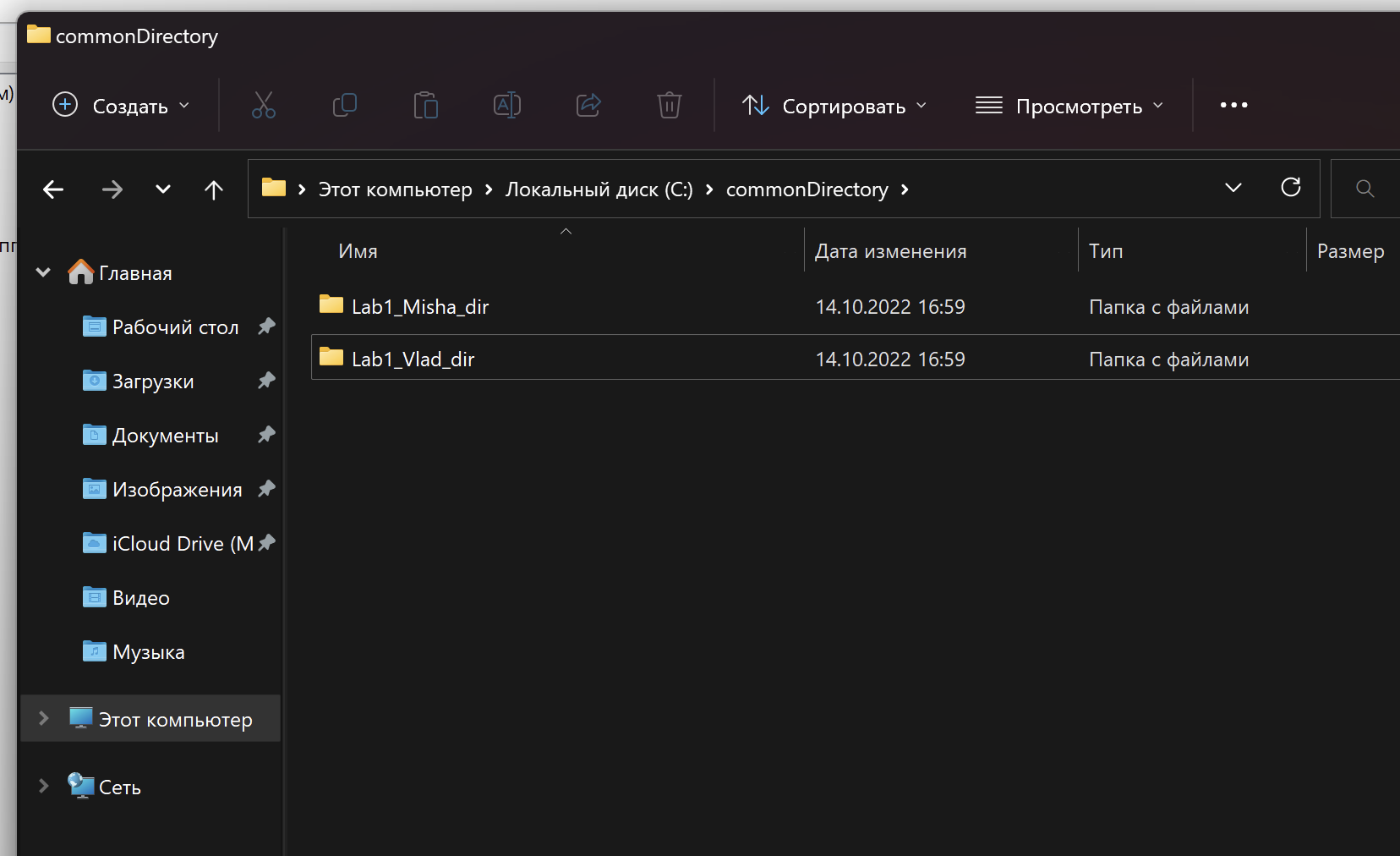Image resolution: width=1400 pixels, height=856 pixels.
Task: Click the Paste clipboard icon
Action: (425, 106)
